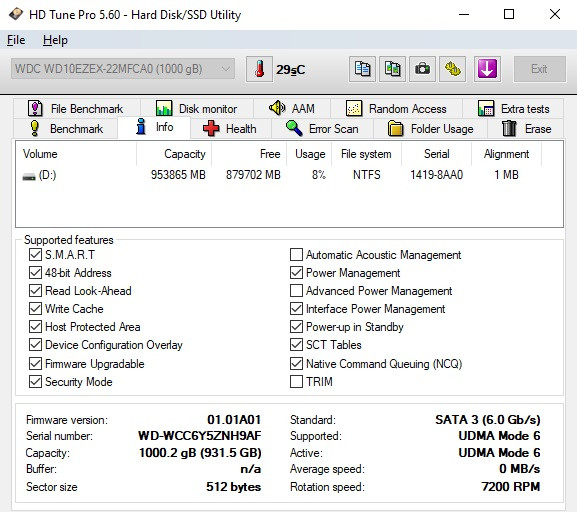Toggle the TRIM checkbox
The height and width of the screenshot is (512, 577).
296,381
